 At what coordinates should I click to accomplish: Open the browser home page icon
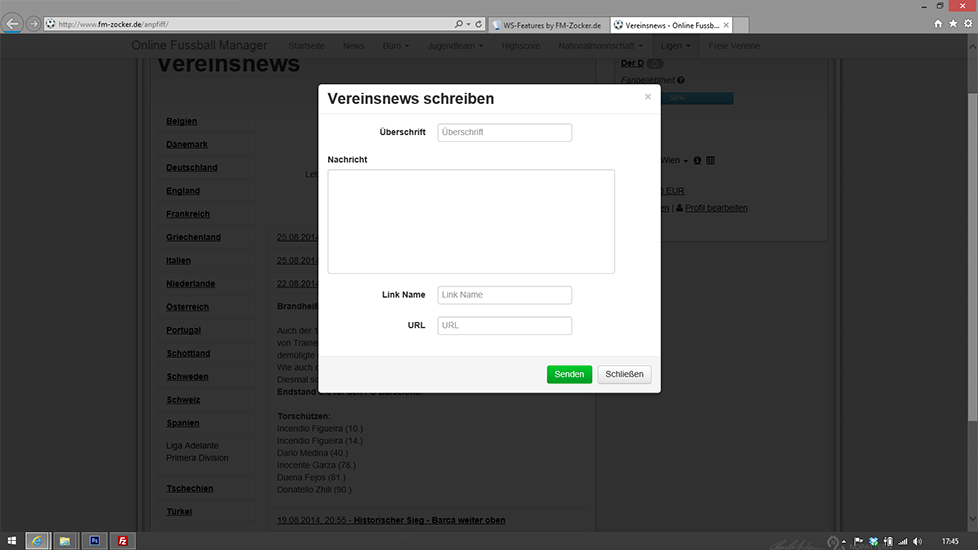(x=938, y=23)
